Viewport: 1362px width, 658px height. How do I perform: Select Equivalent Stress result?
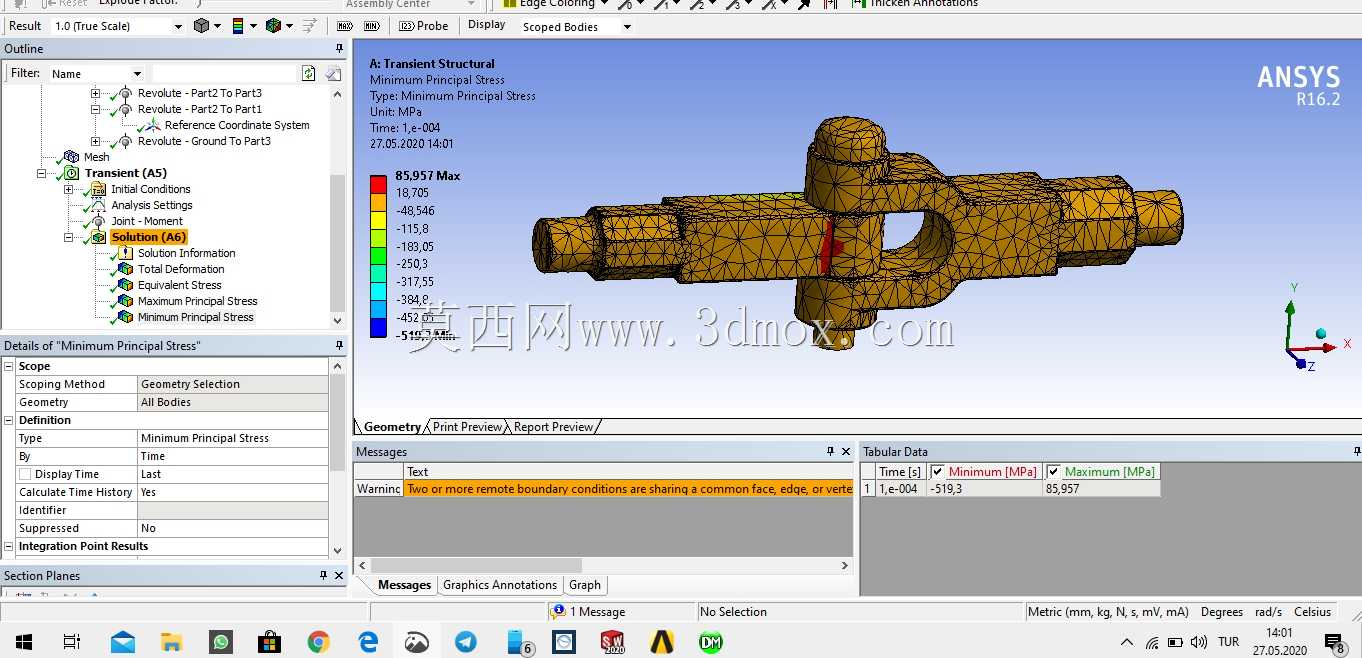pos(180,285)
